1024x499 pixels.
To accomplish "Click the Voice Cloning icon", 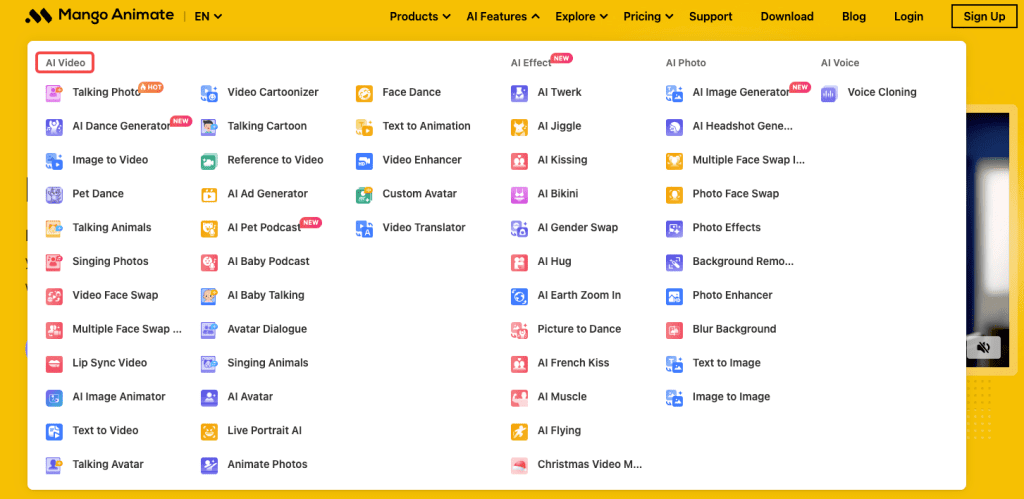I will (829, 93).
